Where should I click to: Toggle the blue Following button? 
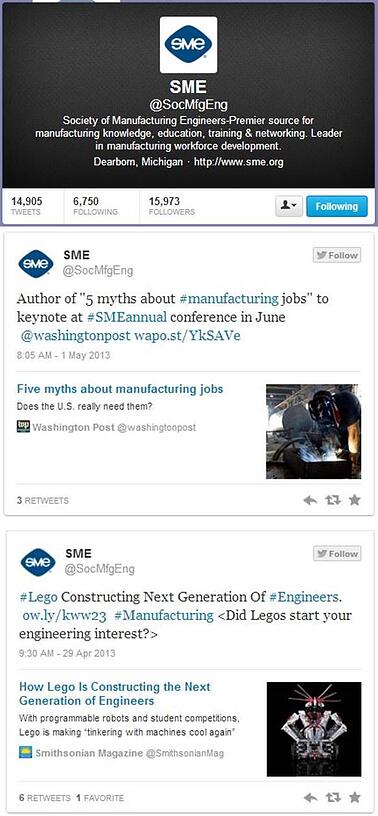click(x=336, y=207)
